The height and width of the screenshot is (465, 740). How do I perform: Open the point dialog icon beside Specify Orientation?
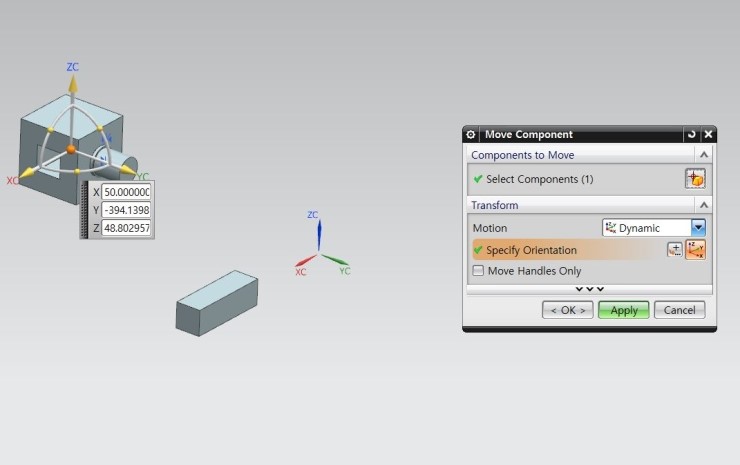point(675,250)
